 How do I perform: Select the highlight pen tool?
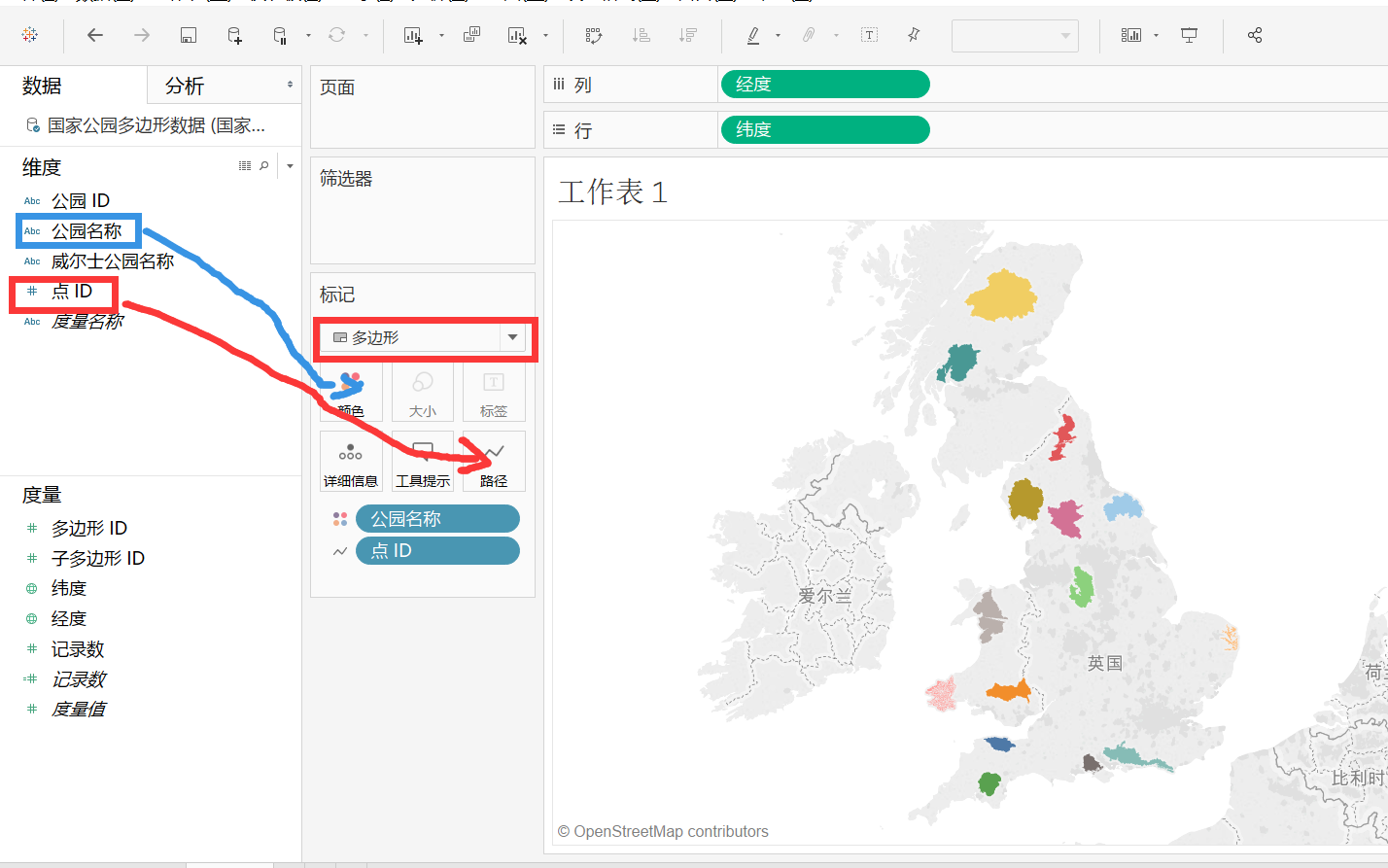(753, 35)
